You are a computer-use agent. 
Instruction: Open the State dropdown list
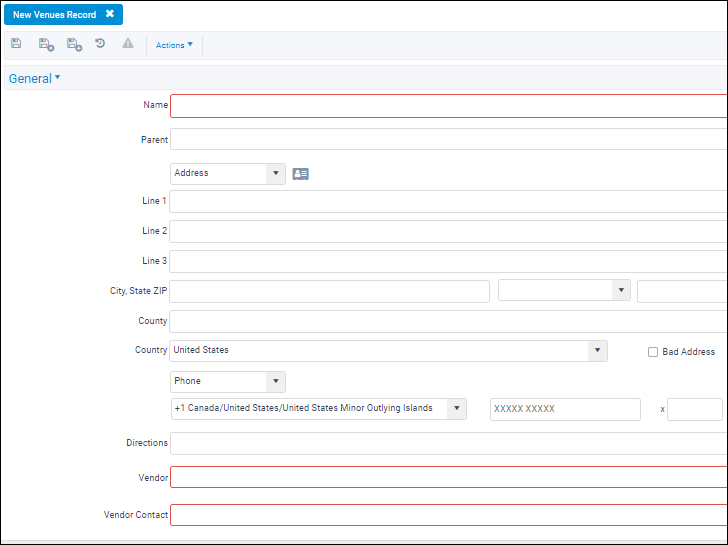coord(564,291)
